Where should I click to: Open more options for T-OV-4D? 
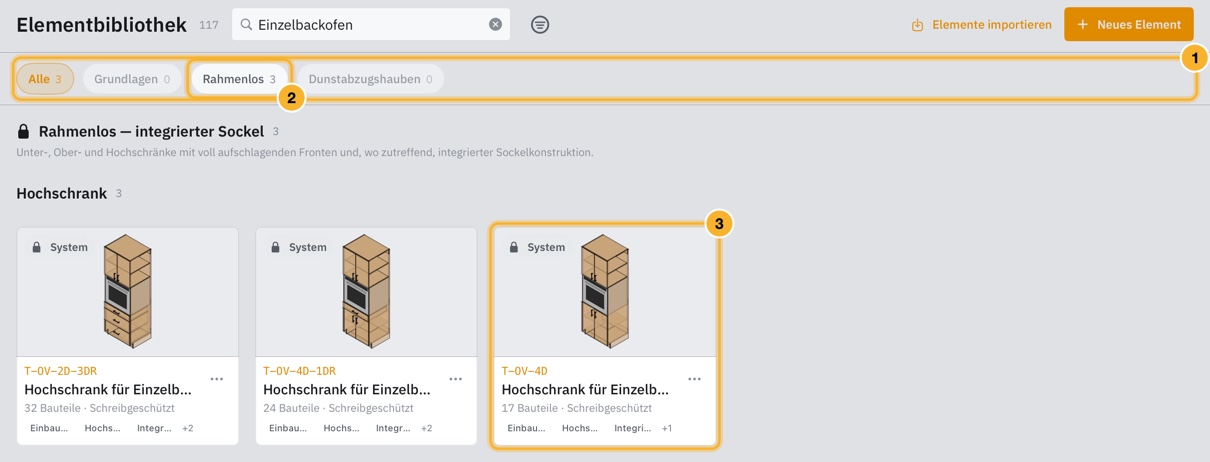pyautogui.click(x=695, y=379)
